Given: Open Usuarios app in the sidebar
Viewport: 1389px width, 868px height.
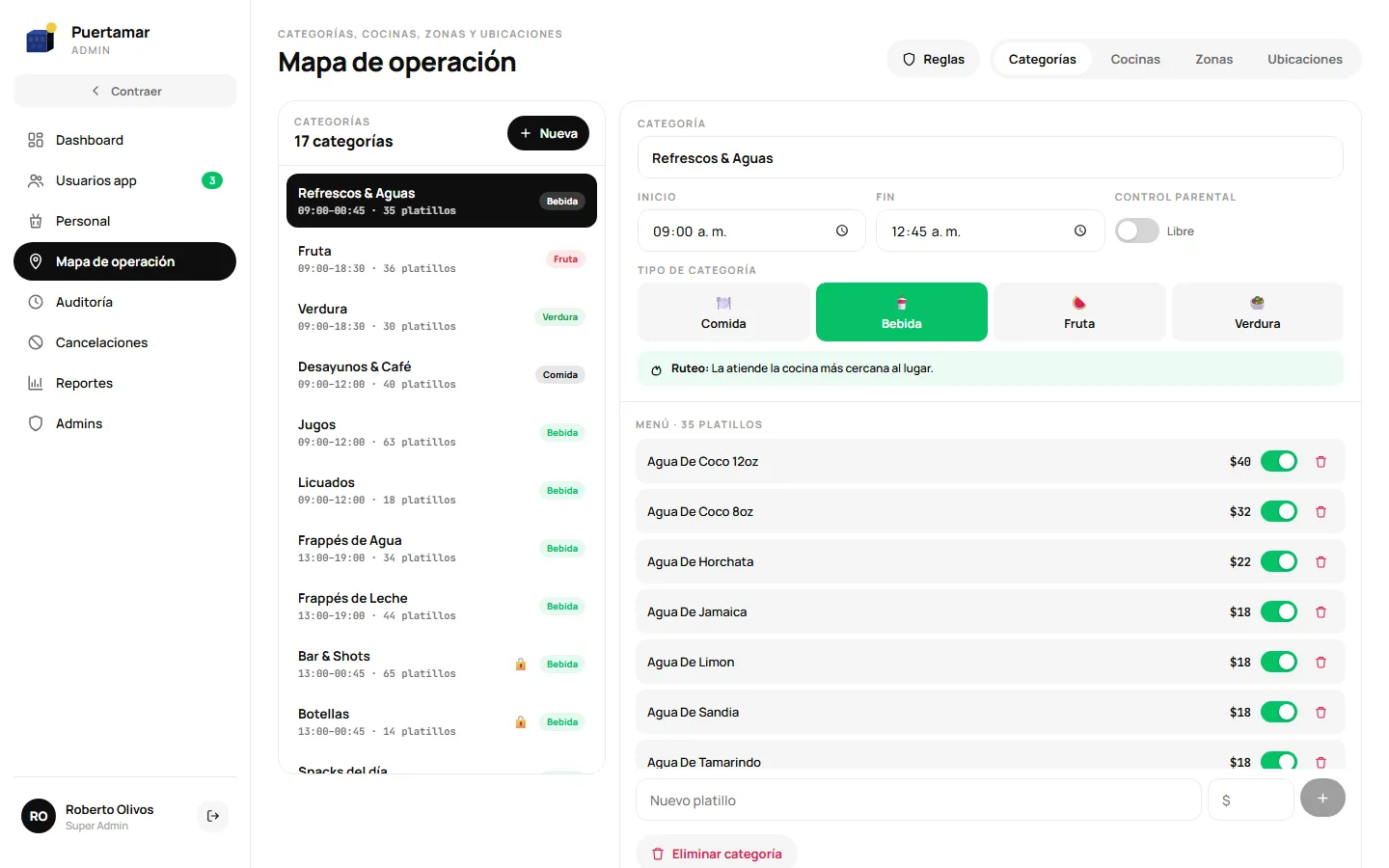Looking at the screenshot, I should click(125, 181).
